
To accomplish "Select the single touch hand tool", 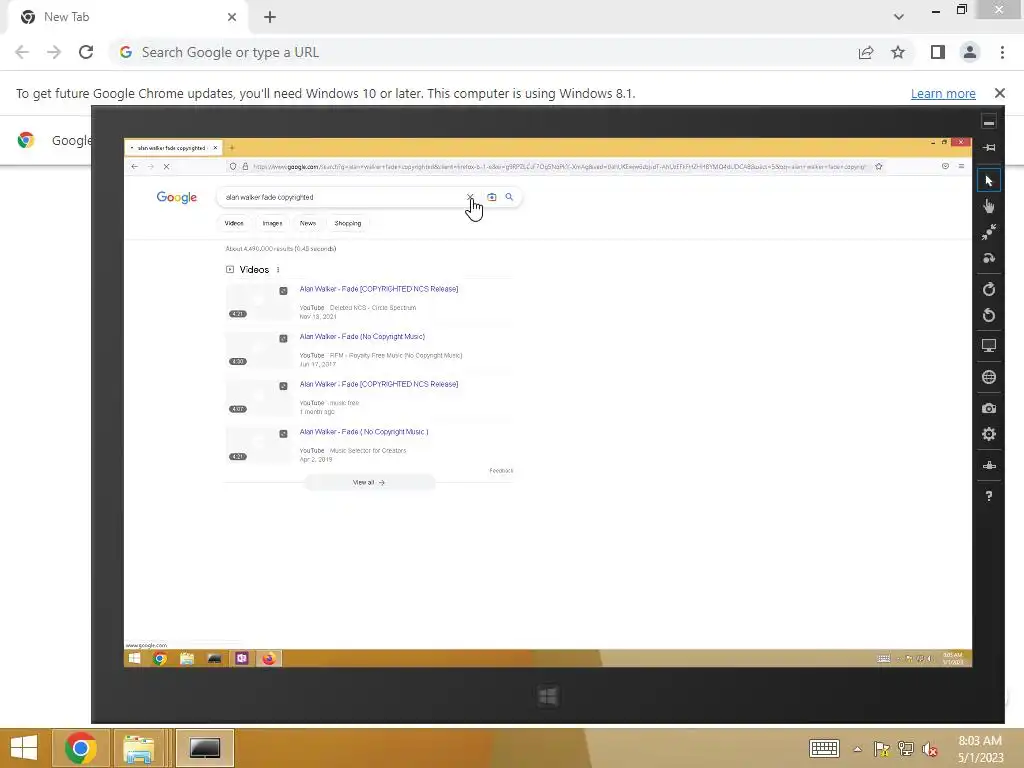I will [x=989, y=206].
